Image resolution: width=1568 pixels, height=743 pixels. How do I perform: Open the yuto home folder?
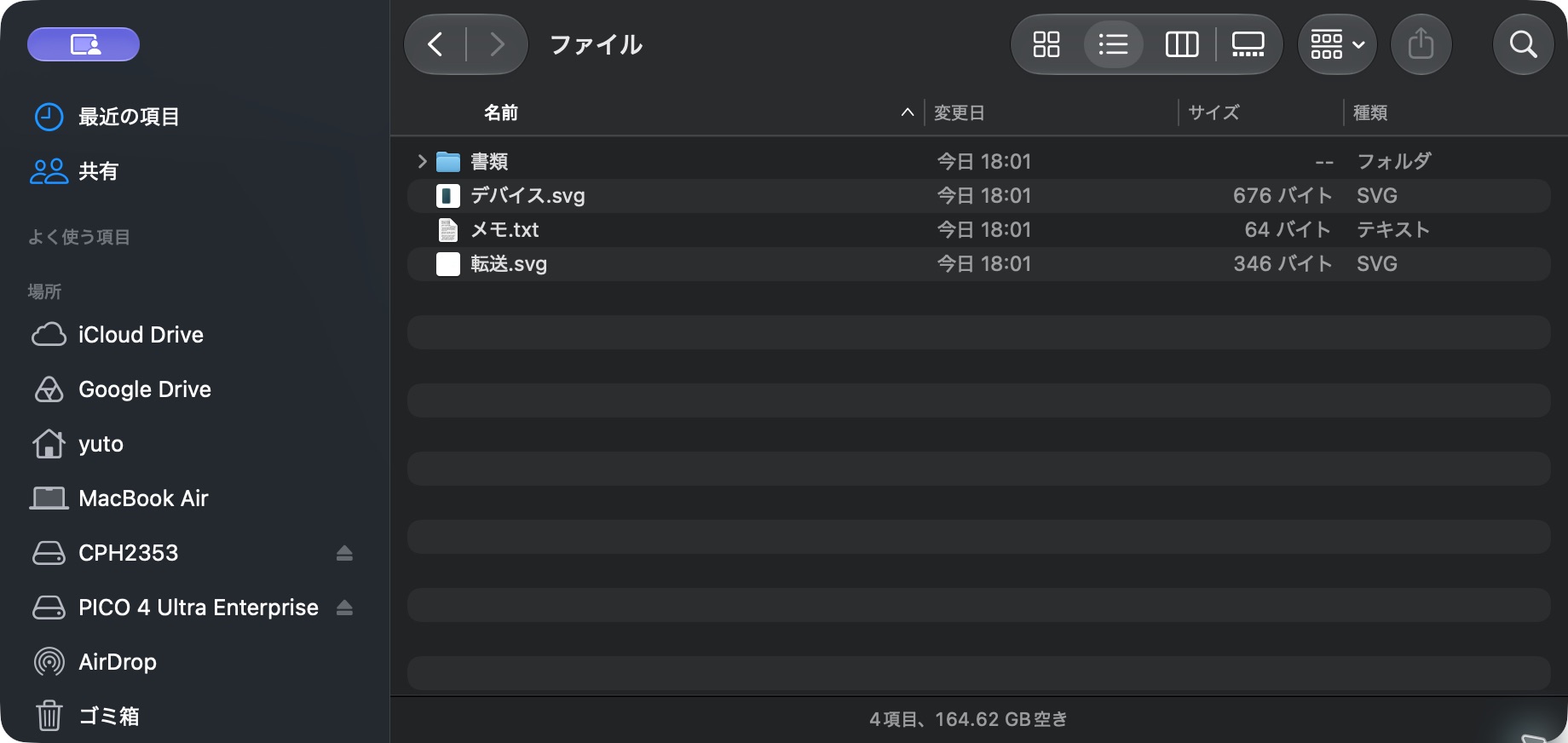pos(78,444)
